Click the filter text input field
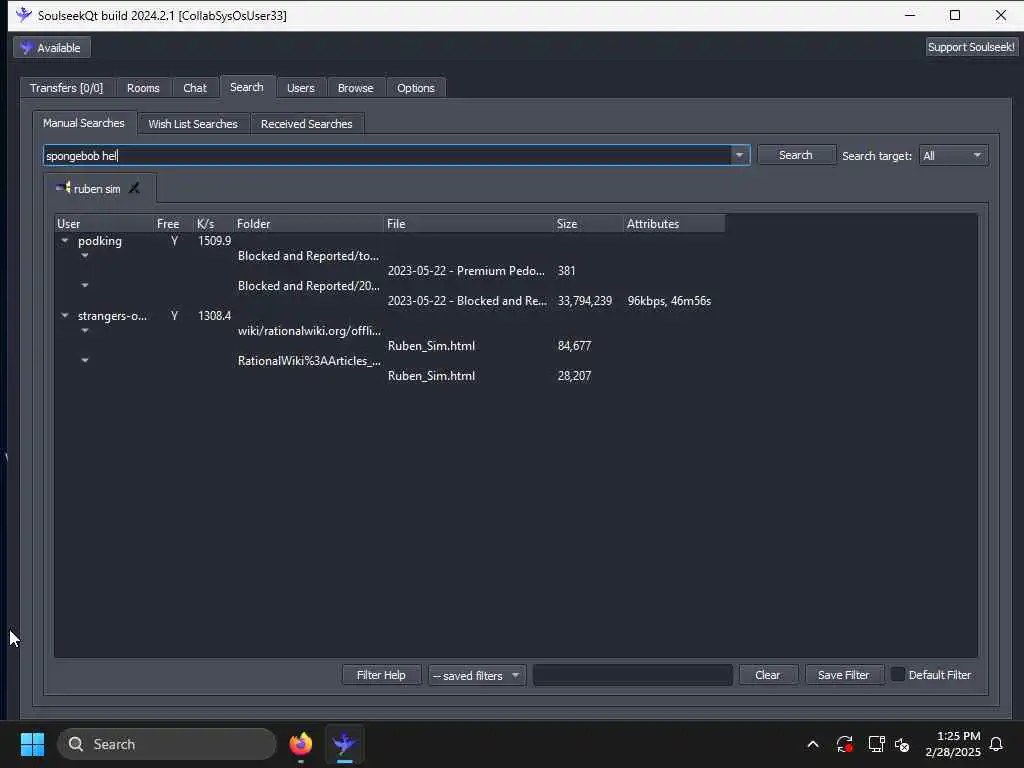 [632, 675]
